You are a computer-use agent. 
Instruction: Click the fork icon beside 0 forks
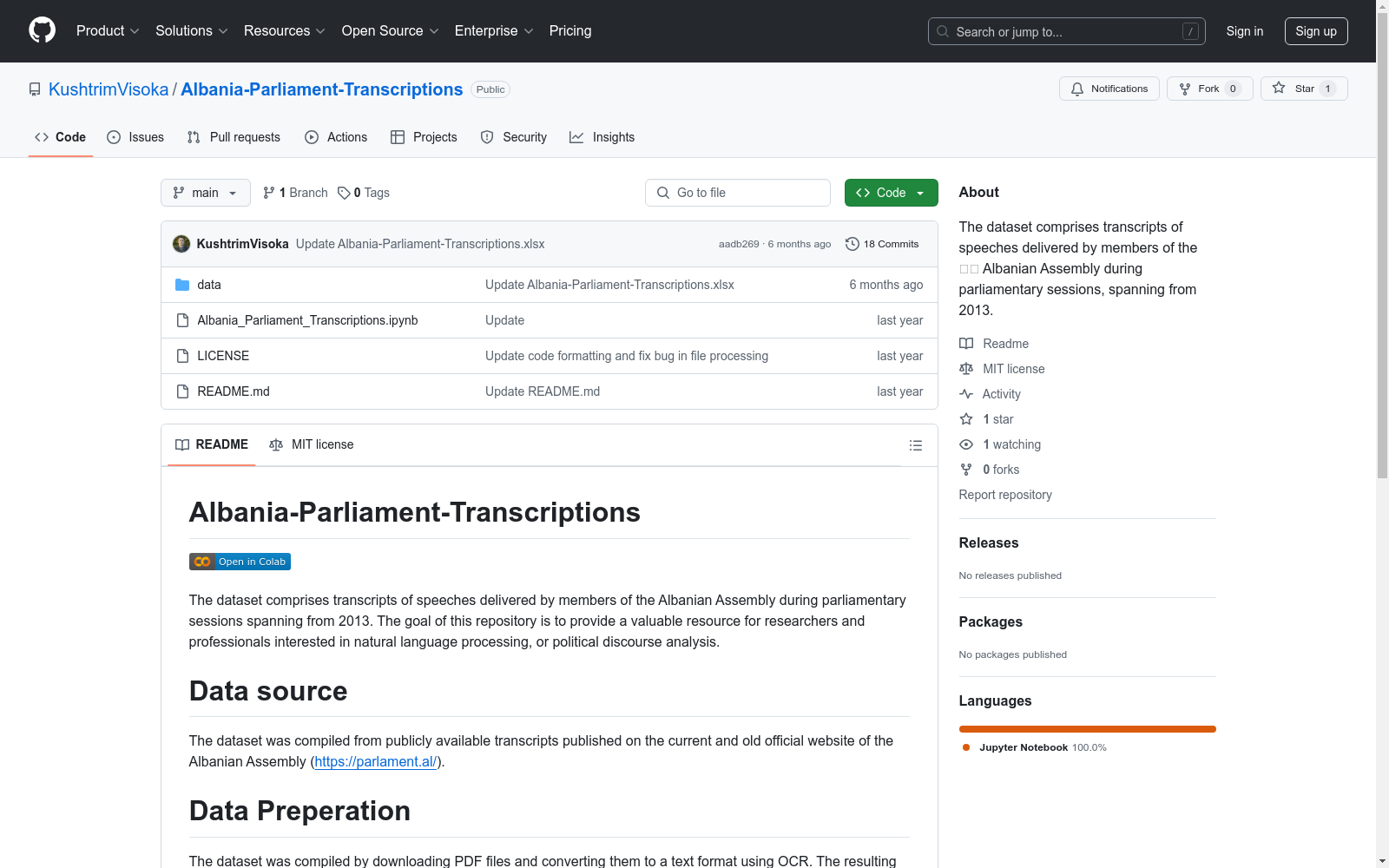pyautogui.click(x=966, y=470)
